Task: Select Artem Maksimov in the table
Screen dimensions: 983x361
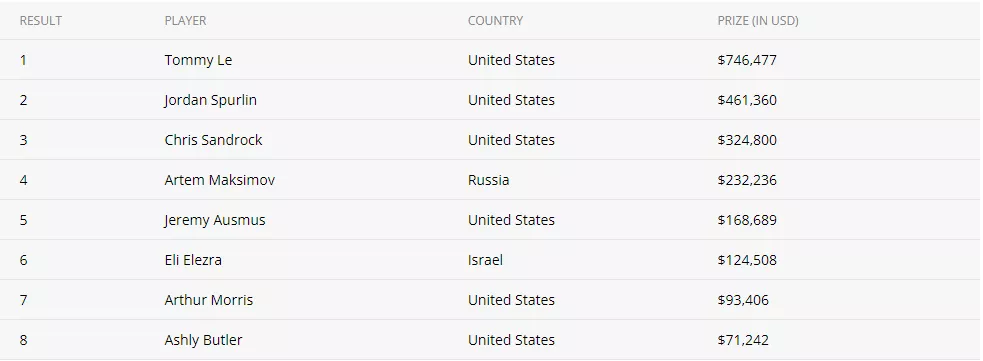Action: tap(219, 180)
